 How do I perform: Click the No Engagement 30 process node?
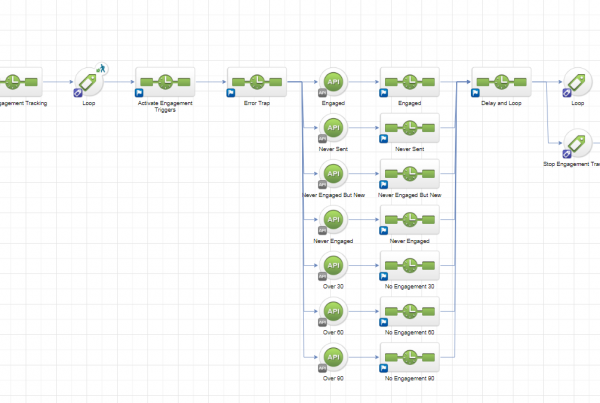409,266
